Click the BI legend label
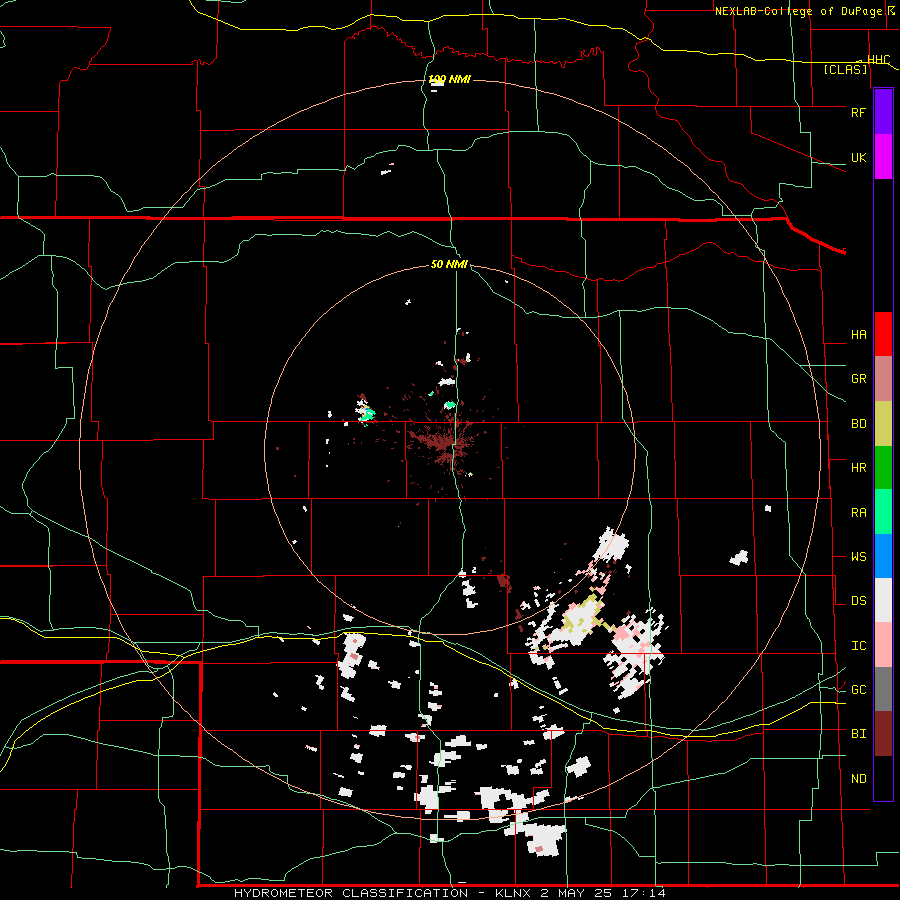900x900 pixels. pyautogui.click(x=858, y=734)
